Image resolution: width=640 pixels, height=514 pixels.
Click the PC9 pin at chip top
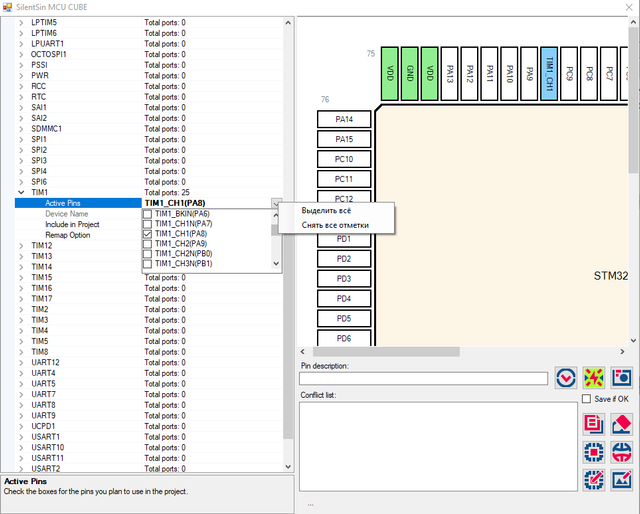(x=569, y=73)
